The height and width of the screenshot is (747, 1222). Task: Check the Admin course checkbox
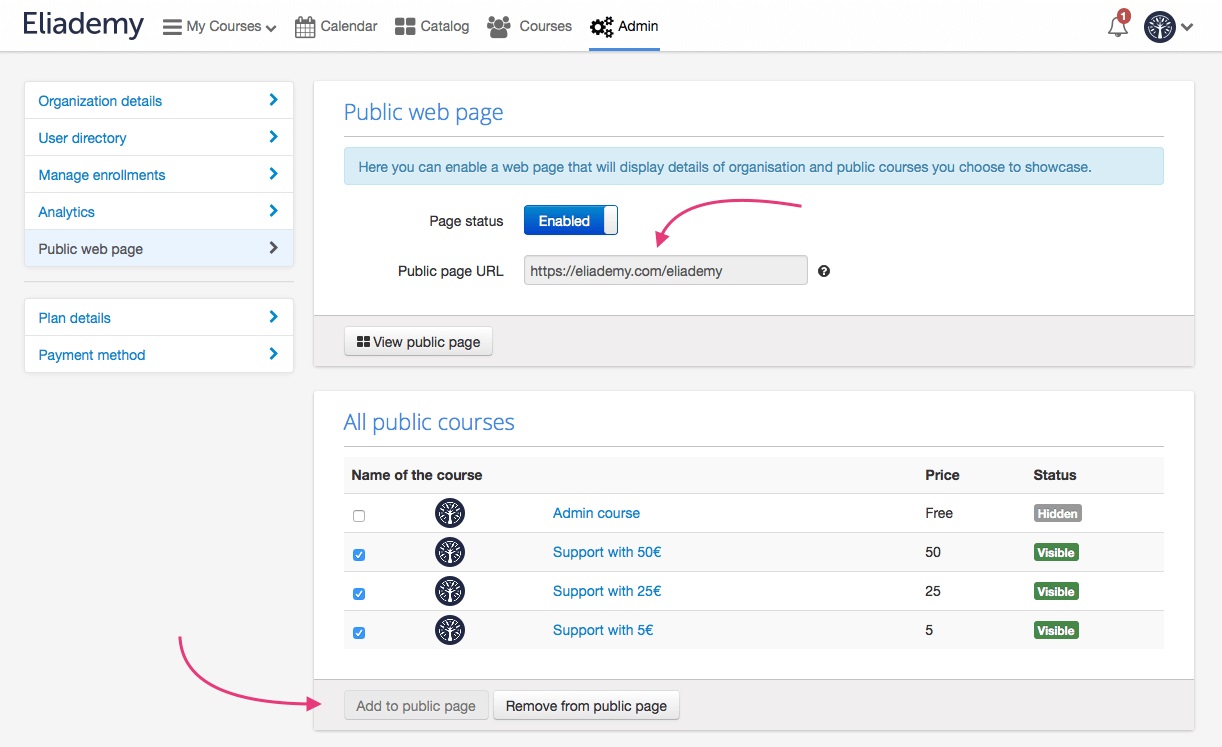(x=359, y=516)
